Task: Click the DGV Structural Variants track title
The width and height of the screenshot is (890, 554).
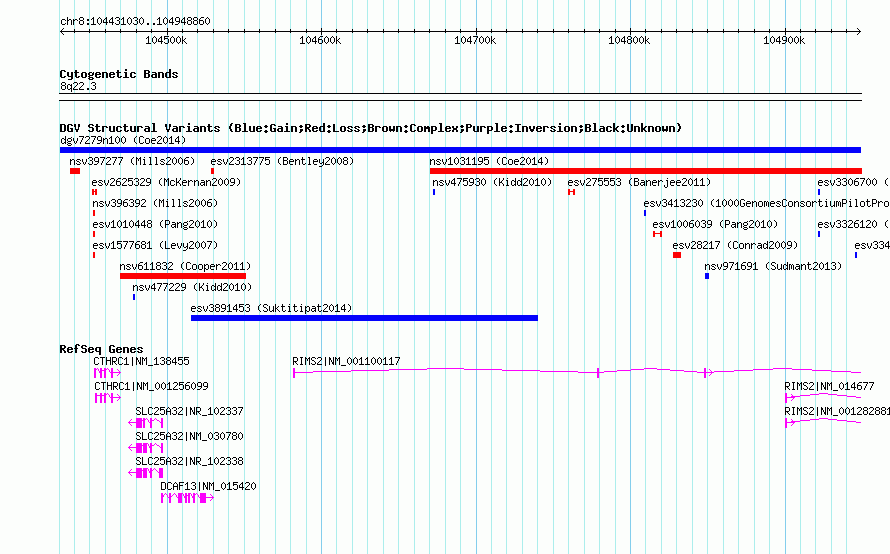Action: [370, 128]
